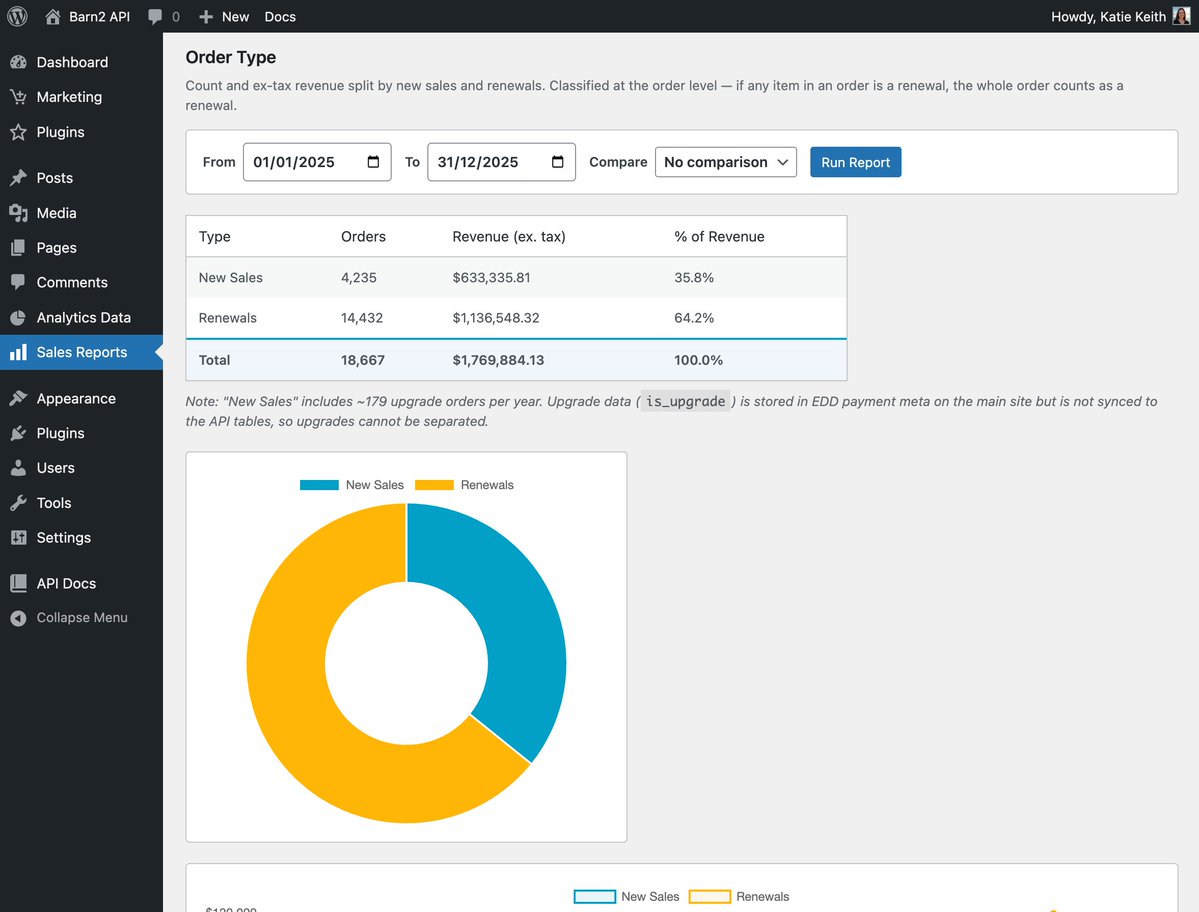Toggle Renewals legend box in lower chart

[710, 897]
